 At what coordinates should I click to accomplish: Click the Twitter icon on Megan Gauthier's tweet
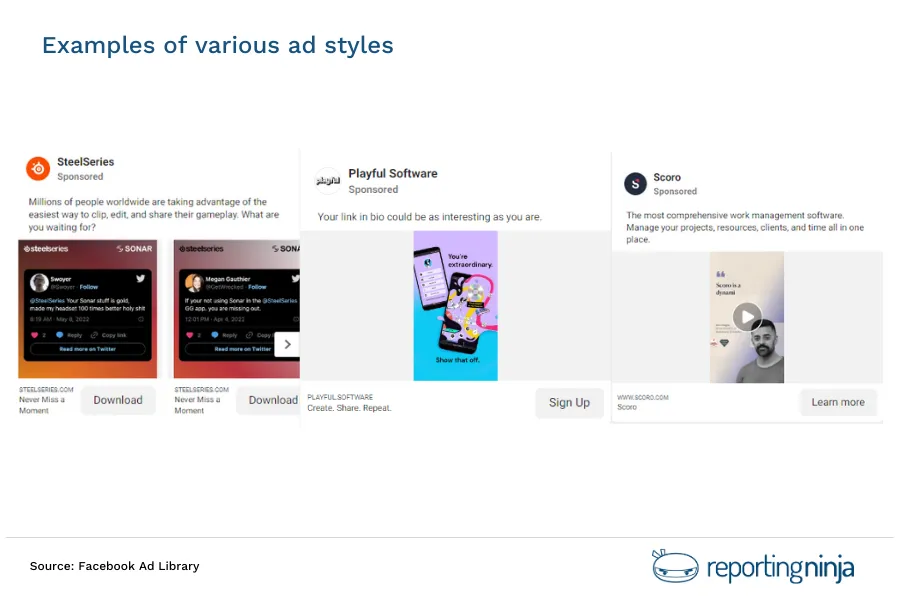pos(296,277)
